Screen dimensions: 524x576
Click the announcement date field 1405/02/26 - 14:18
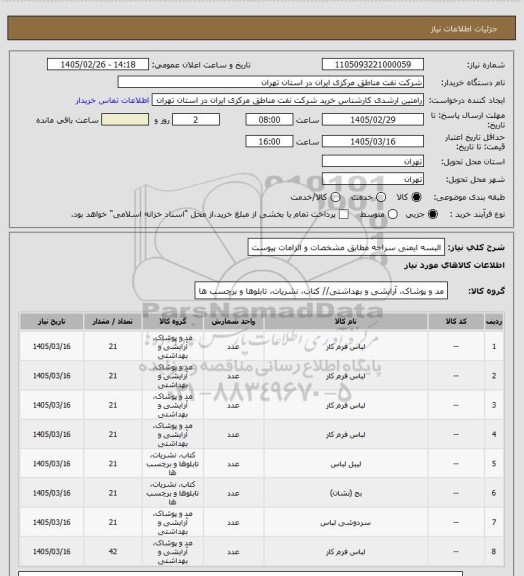pos(98,64)
